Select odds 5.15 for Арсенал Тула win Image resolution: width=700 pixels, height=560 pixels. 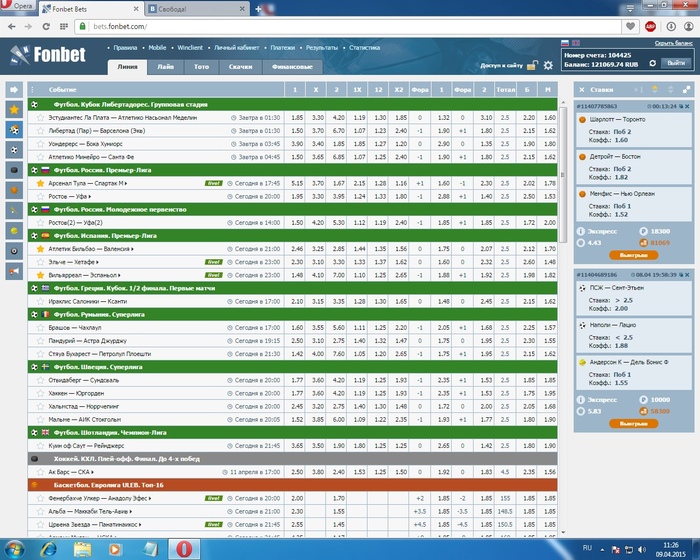click(x=297, y=183)
